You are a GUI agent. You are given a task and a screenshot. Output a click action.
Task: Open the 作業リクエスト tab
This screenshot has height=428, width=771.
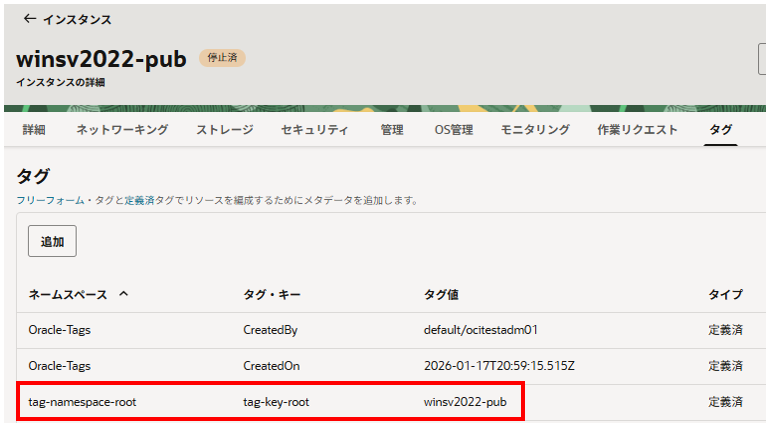[637, 130]
